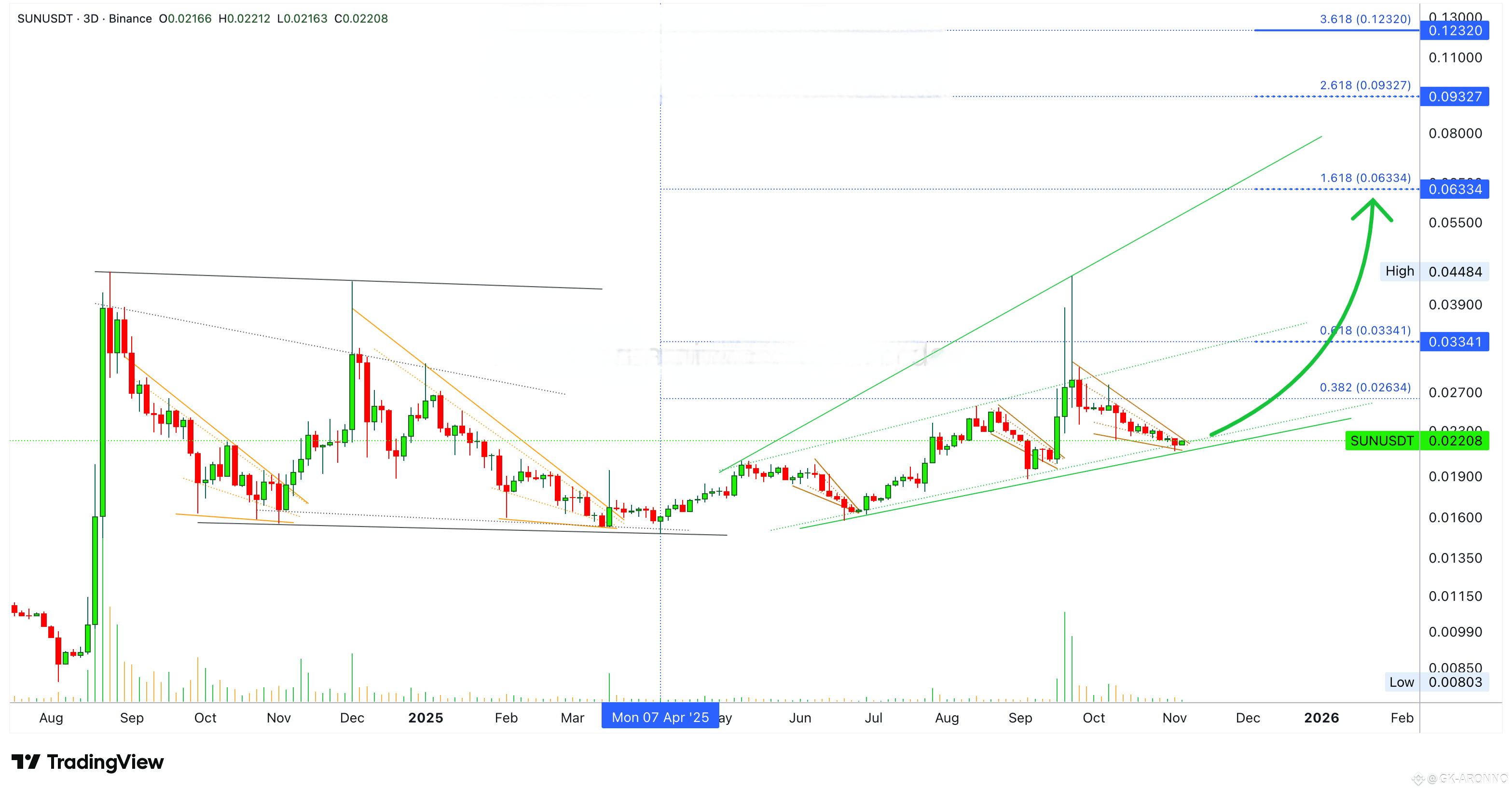Click the SUNUSDT 3D Binance symbol title

(84, 18)
